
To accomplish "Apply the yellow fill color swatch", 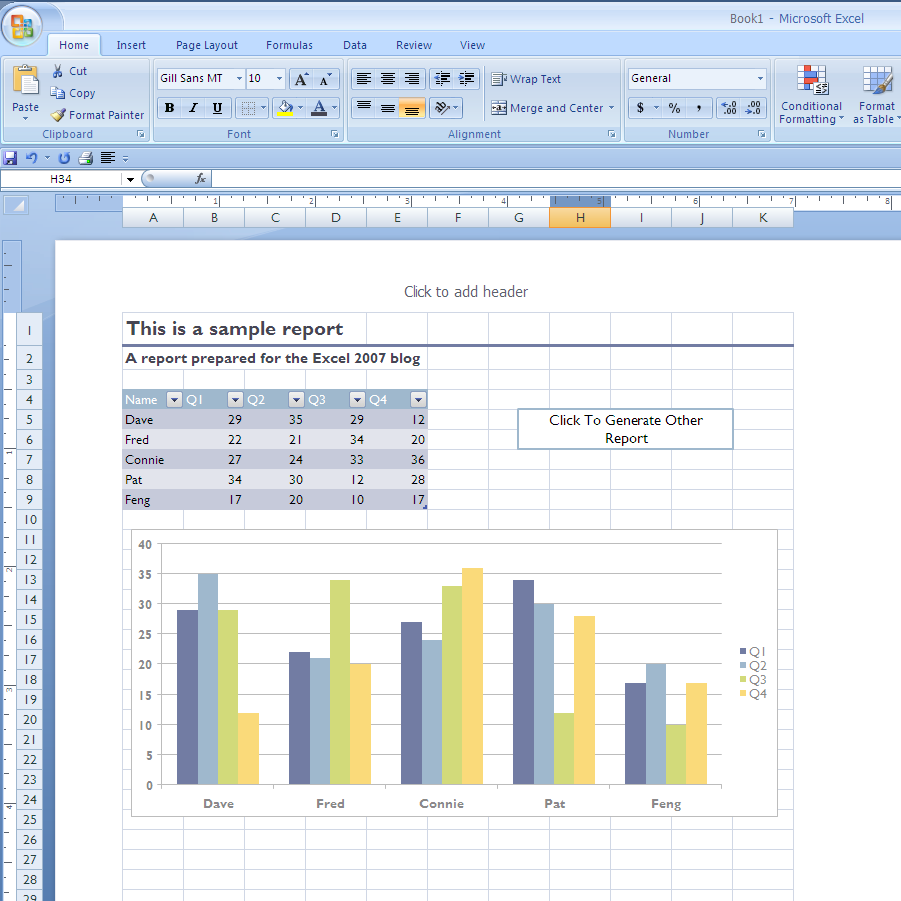I will [x=286, y=108].
